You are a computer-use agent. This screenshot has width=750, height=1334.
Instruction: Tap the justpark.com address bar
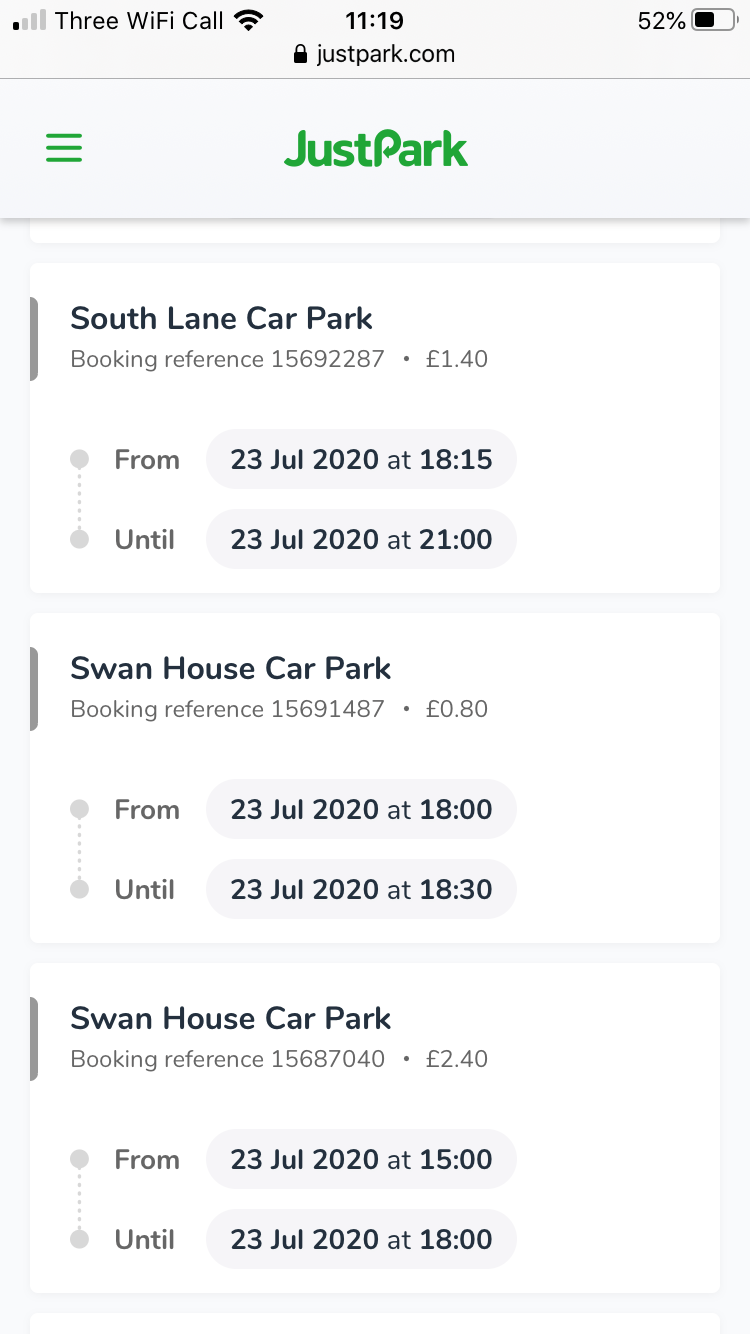[x=384, y=54]
